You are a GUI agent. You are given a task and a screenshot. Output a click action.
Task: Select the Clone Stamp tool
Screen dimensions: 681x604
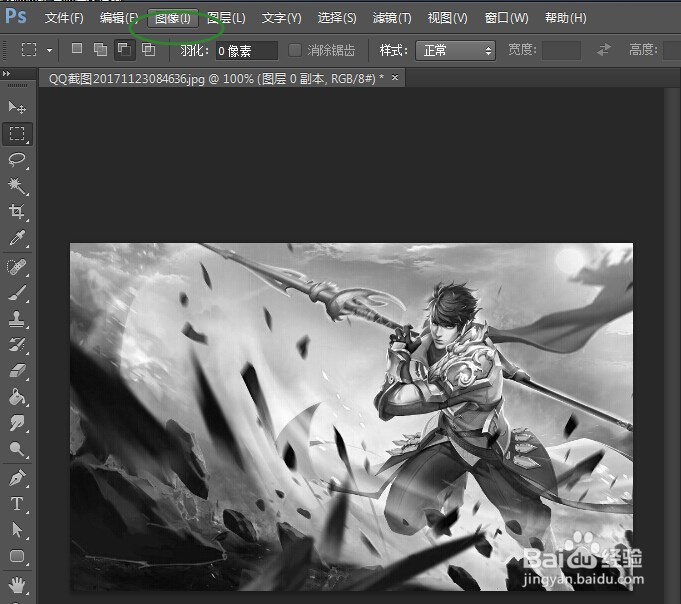click(x=17, y=319)
